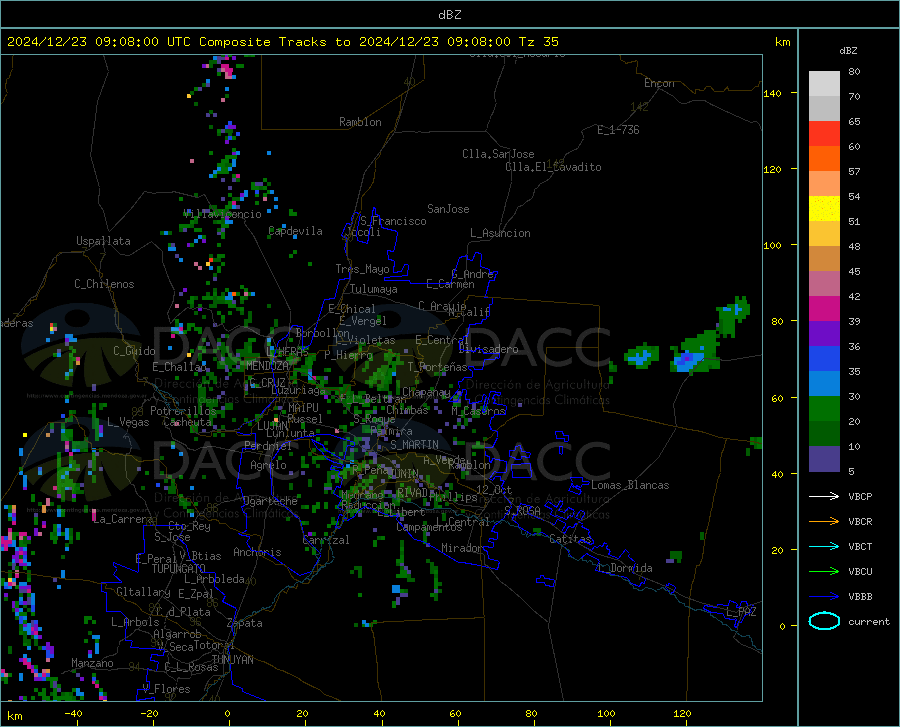This screenshot has width=900, height=727.
Task: Click the C_Chilenos map label
Action: click(104, 284)
